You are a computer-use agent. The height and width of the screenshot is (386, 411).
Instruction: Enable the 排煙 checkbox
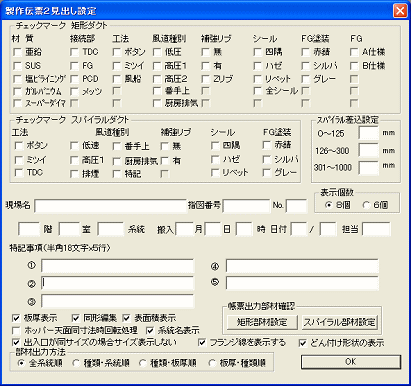tap(74, 174)
